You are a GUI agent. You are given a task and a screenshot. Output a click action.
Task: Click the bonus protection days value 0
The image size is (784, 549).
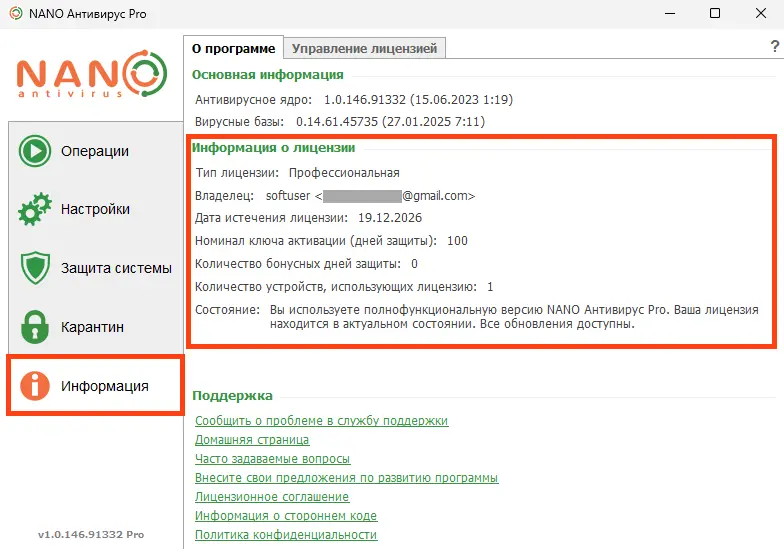point(414,264)
